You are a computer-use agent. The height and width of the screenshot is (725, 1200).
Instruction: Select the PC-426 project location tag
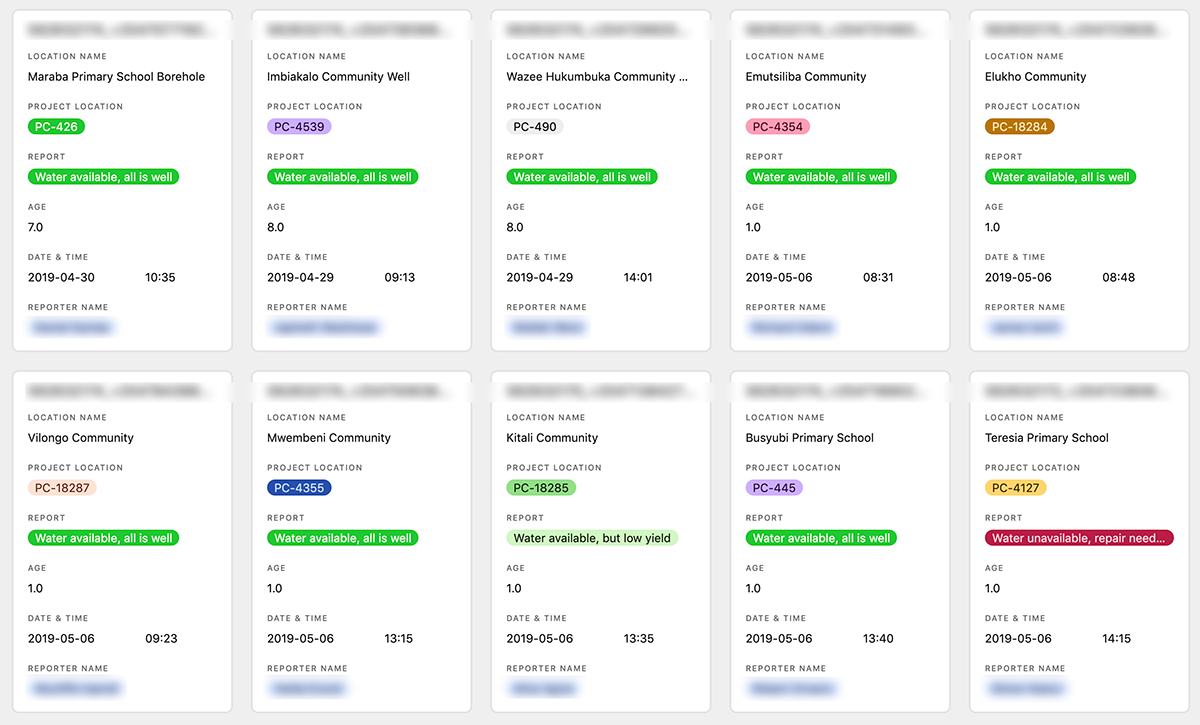pyautogui.click(x=57, y=127)
